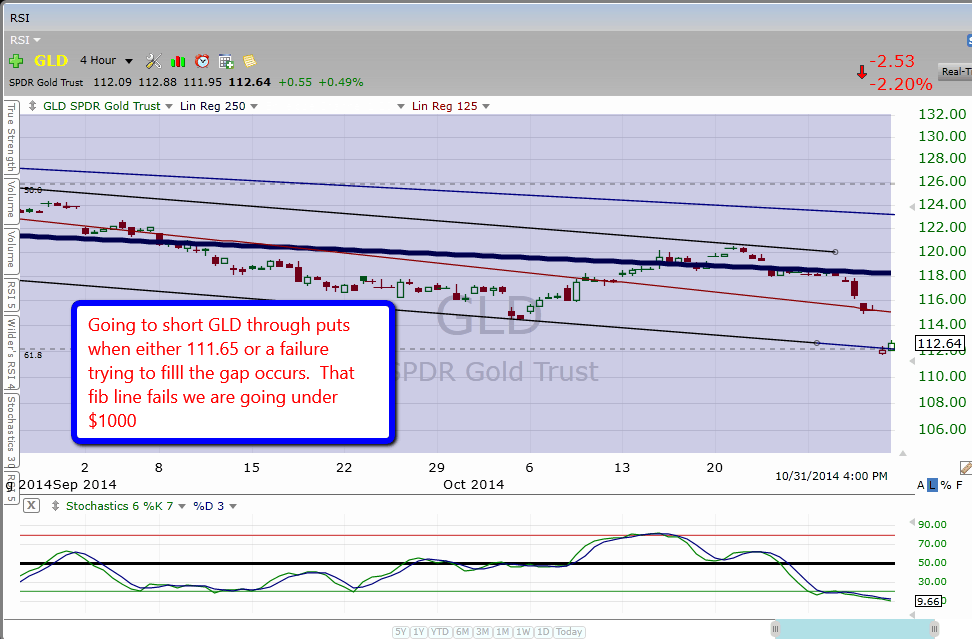Close the Stochastics pane with X icon
This screenshot has height=639, width=972.
[x=31, y=505]
